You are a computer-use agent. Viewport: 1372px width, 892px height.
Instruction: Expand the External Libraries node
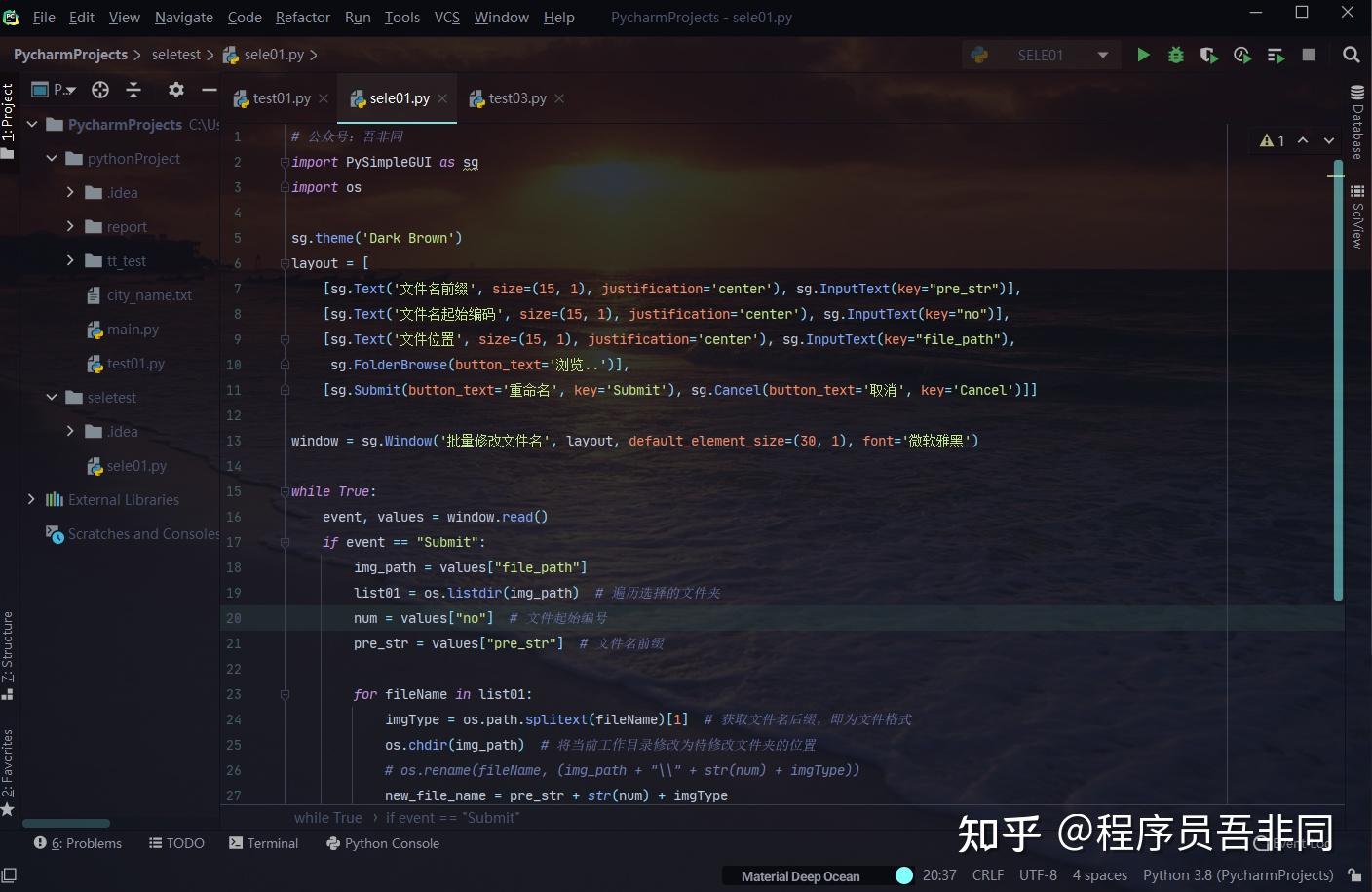click(x=32, y=499)
